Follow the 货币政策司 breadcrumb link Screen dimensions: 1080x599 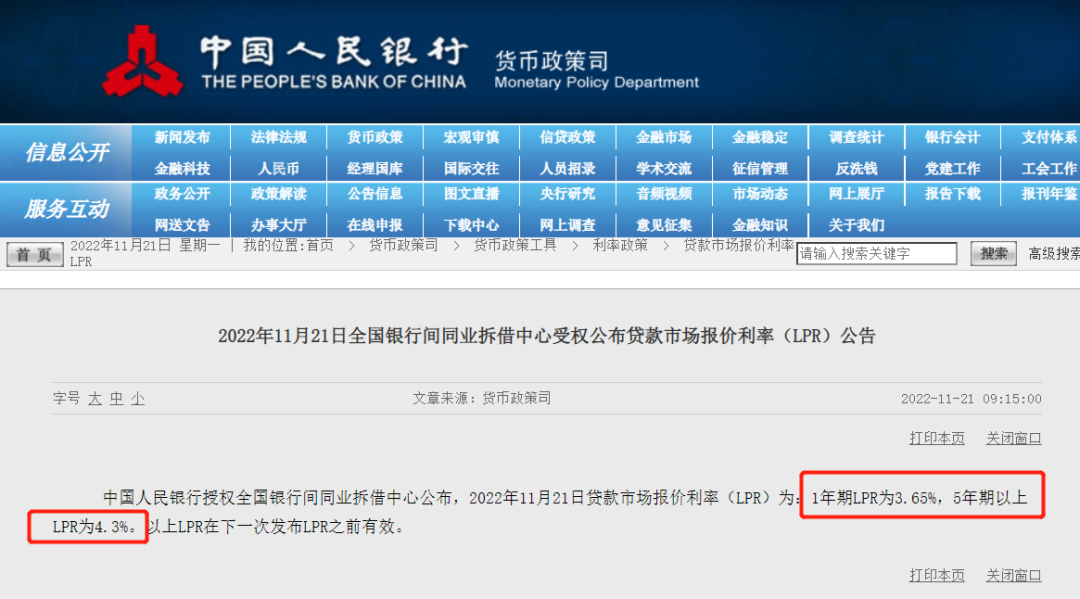(x=403, y=245)
